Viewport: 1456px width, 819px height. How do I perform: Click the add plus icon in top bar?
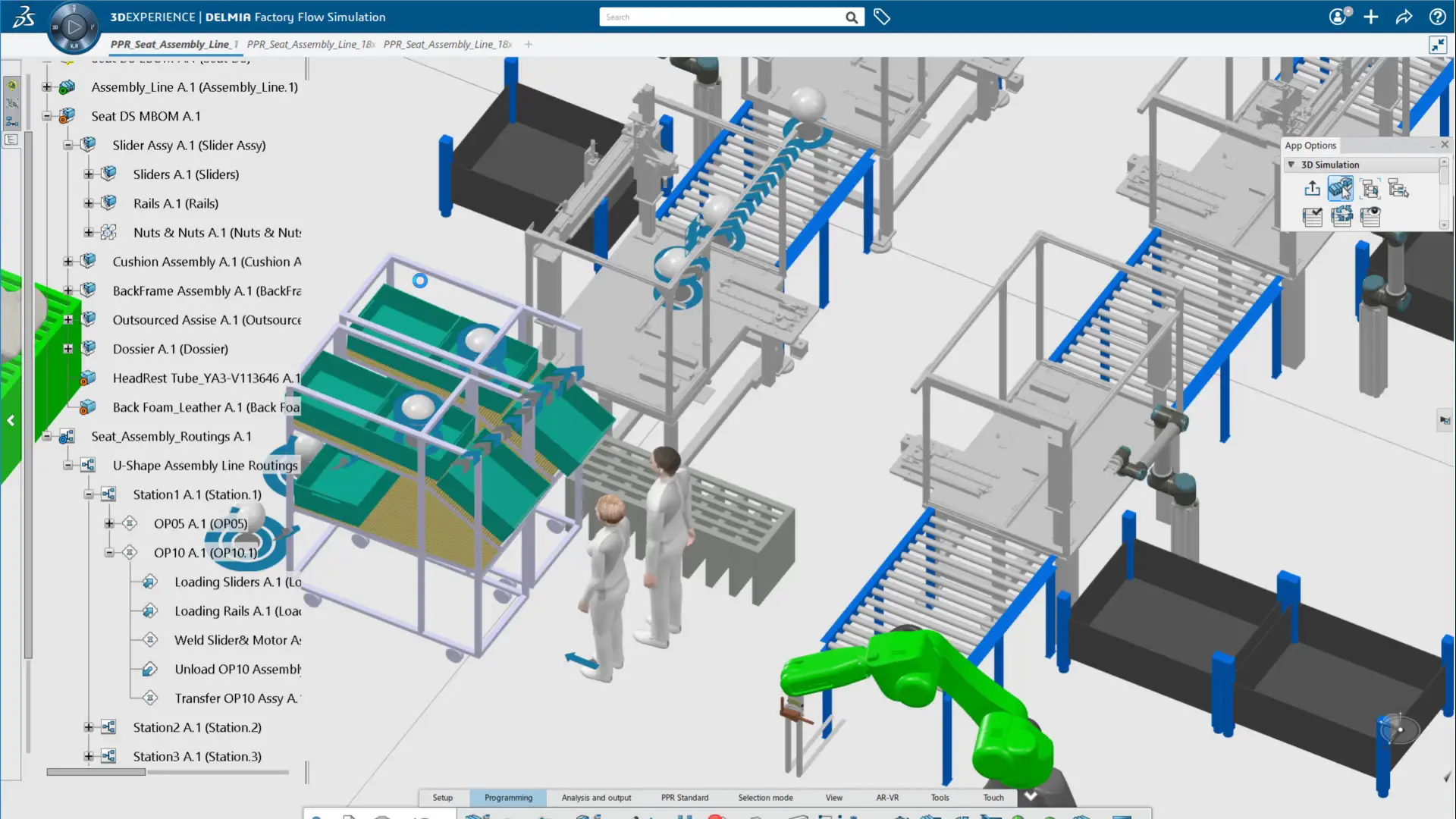tap(1370, 17)
